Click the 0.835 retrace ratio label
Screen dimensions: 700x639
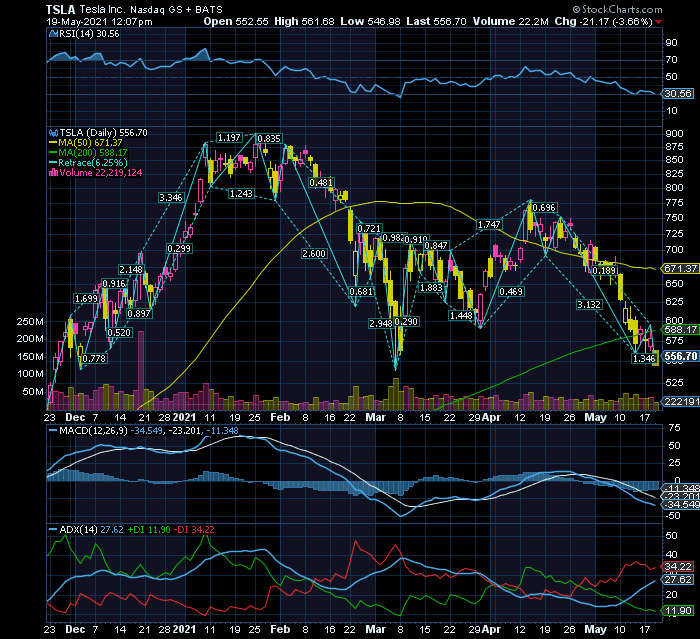(x=269, y=139)
